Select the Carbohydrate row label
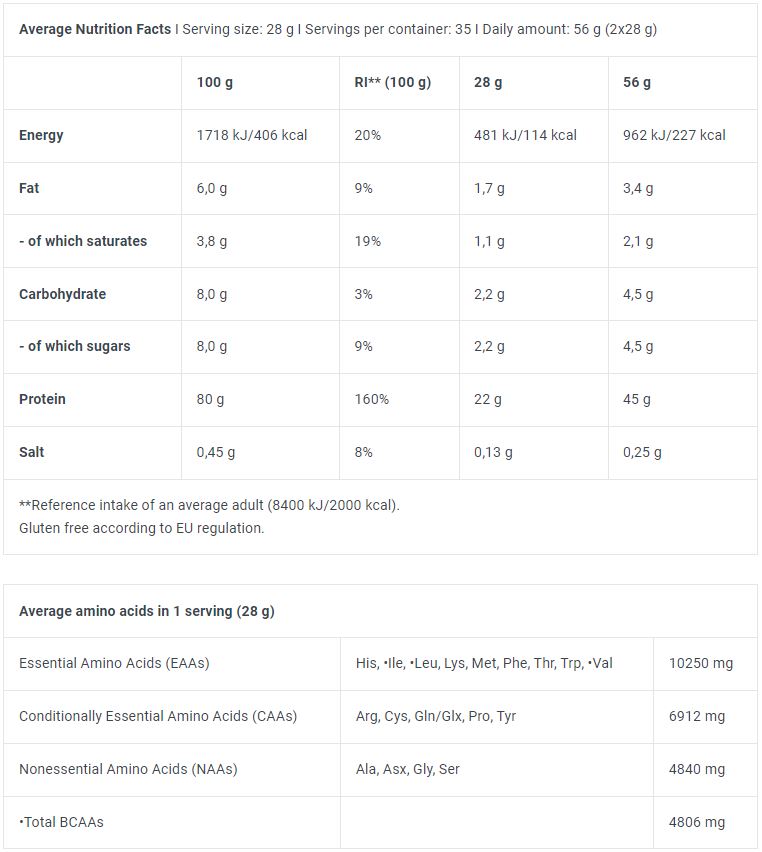Image resolution: width=762 pixels, height=852 pixels. pyautogui.click(x=63, y=294)
